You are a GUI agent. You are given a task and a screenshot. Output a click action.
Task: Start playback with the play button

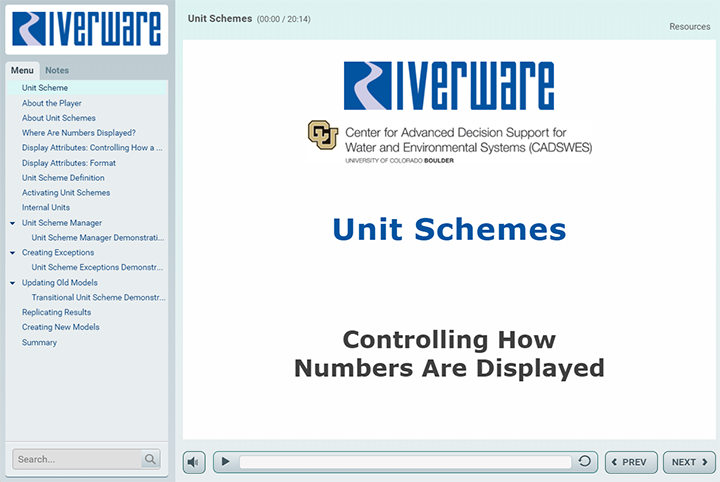click(225, 461)
